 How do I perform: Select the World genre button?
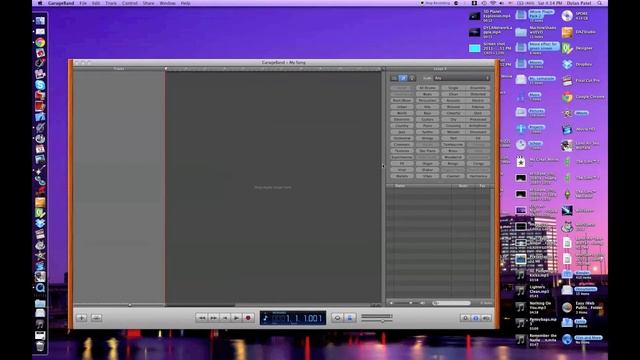click(x=402, y=113)
